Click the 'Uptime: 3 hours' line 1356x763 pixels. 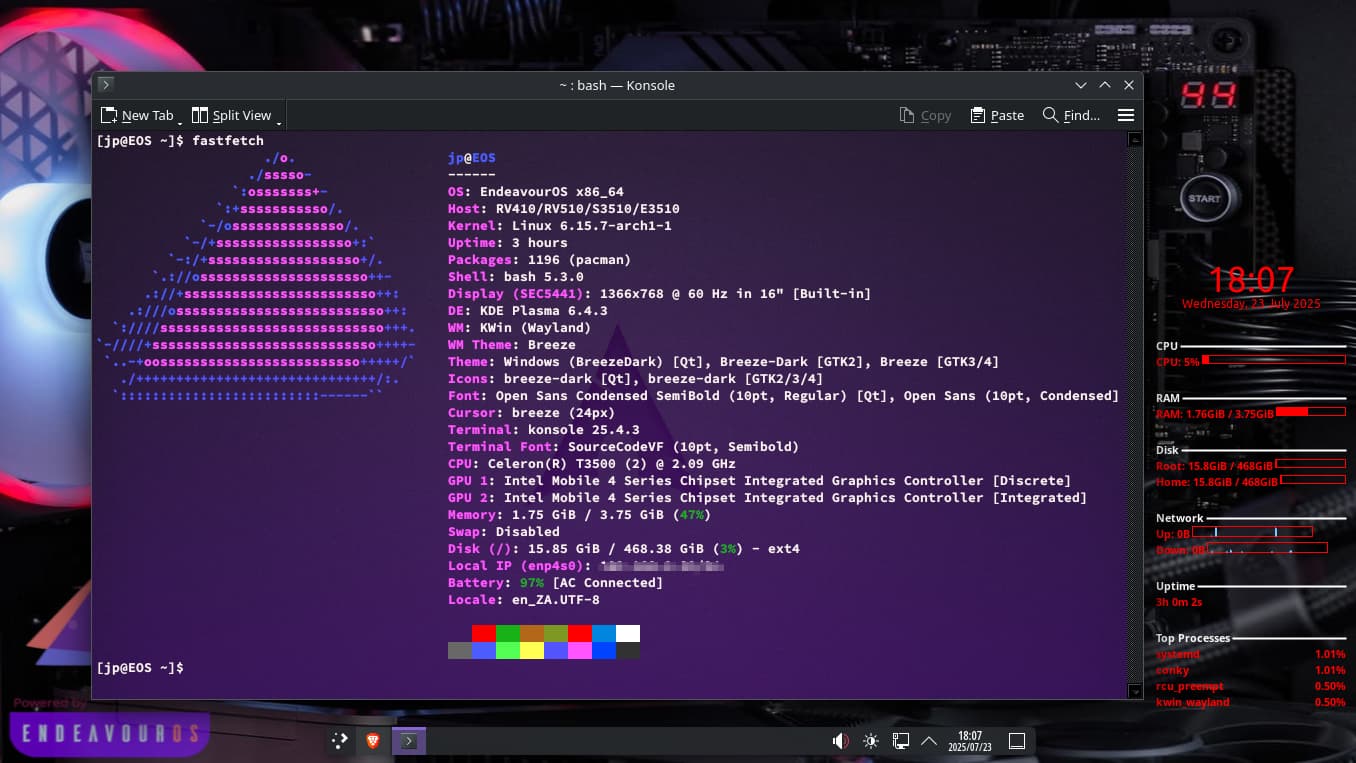coord(508,243)
